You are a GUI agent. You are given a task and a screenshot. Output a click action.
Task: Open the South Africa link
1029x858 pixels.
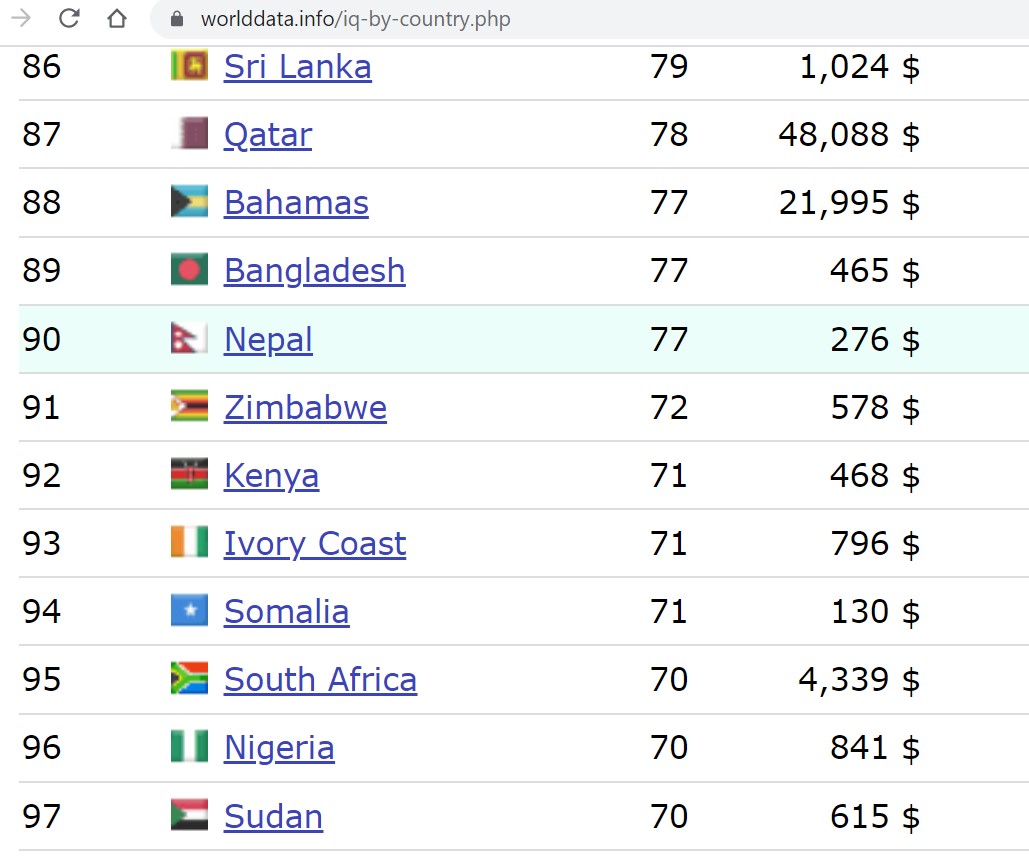tap(320, 679)
